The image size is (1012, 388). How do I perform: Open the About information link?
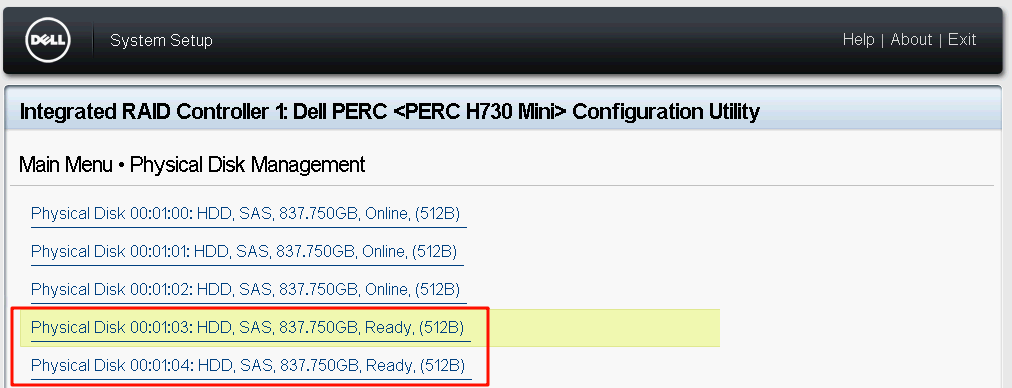coord(911,40)
